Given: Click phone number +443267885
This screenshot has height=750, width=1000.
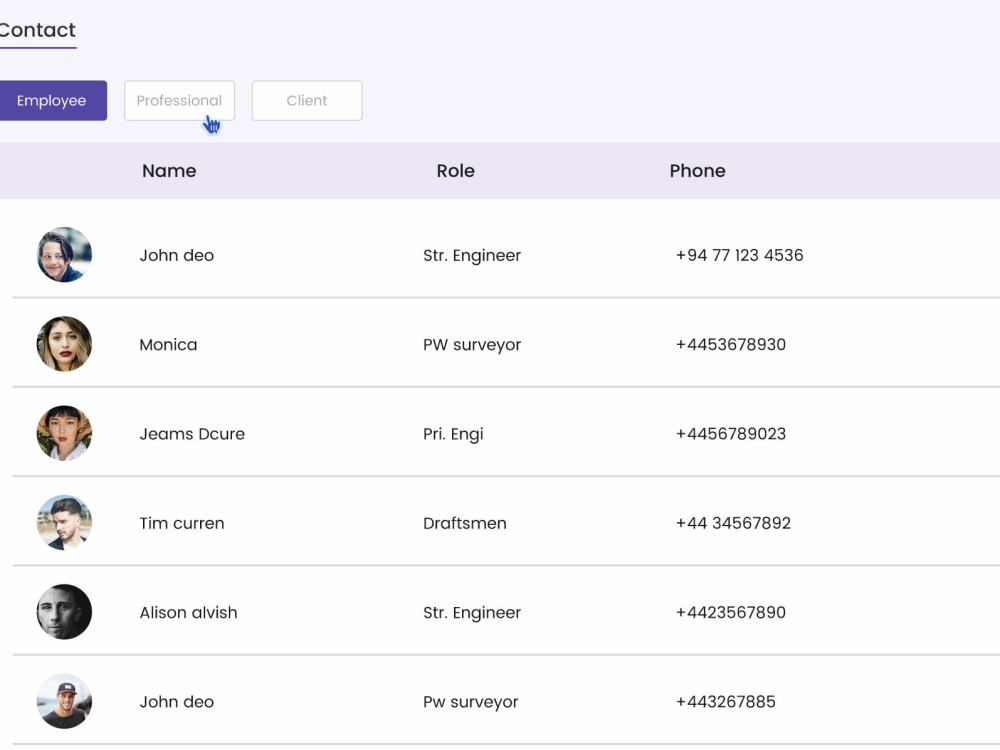Looking at the screenshot, I should pos(726,702).
